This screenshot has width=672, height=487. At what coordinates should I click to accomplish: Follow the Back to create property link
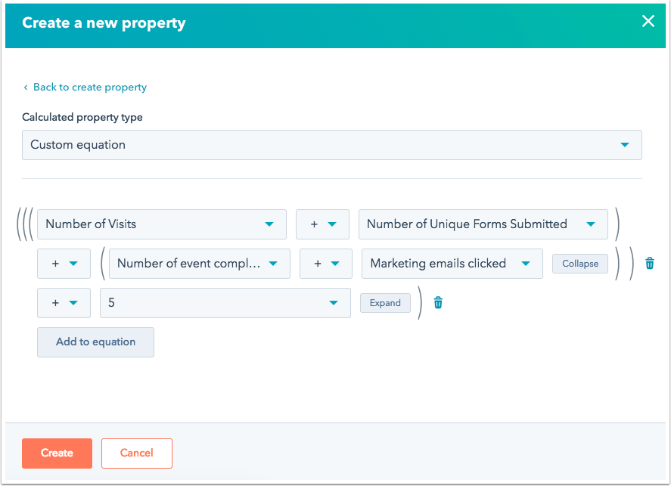tap(90, 88)
